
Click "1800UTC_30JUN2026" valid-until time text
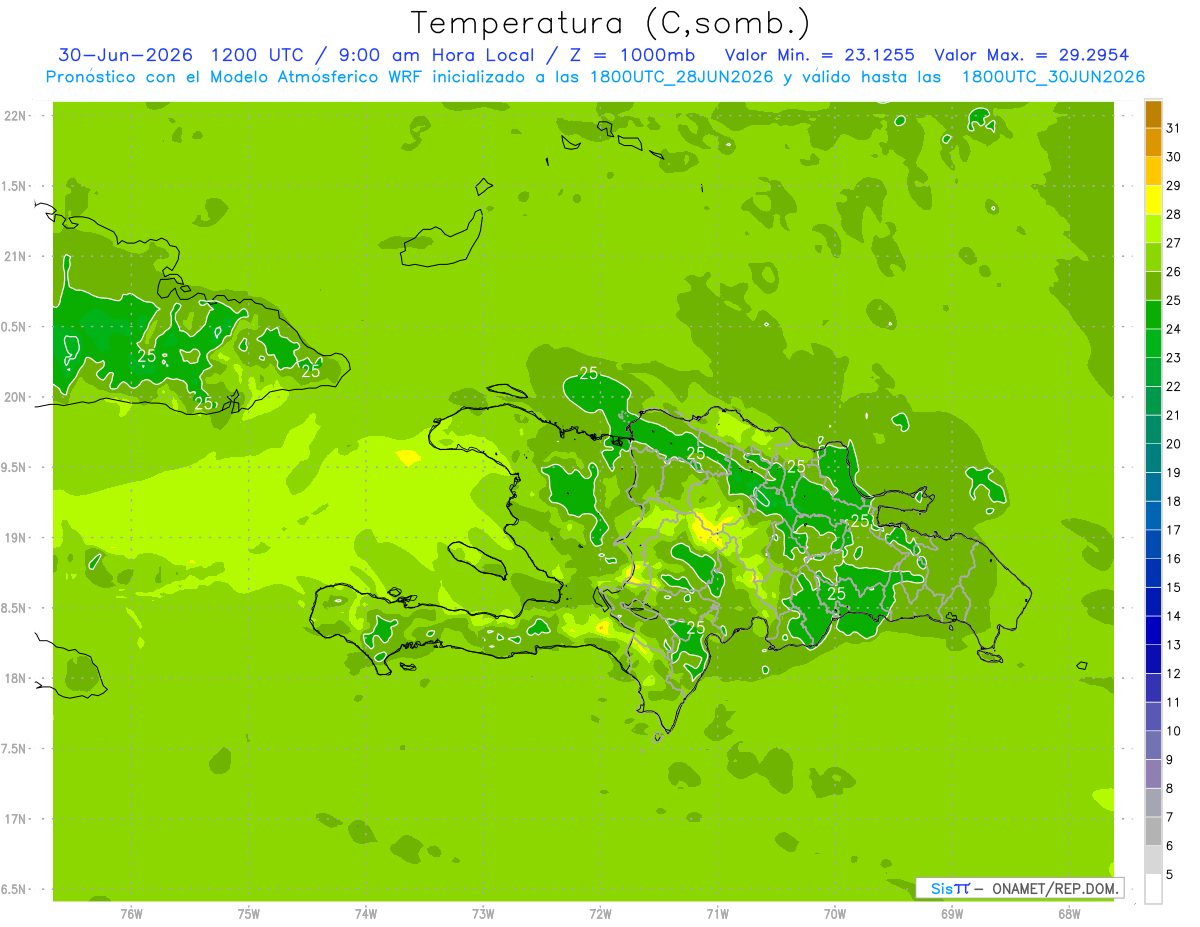coord(1053,77)
